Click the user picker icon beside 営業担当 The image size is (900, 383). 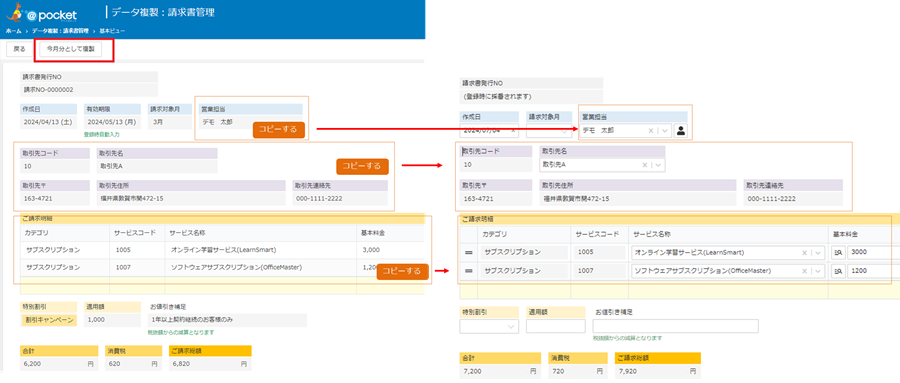click(x=681, y=130)
